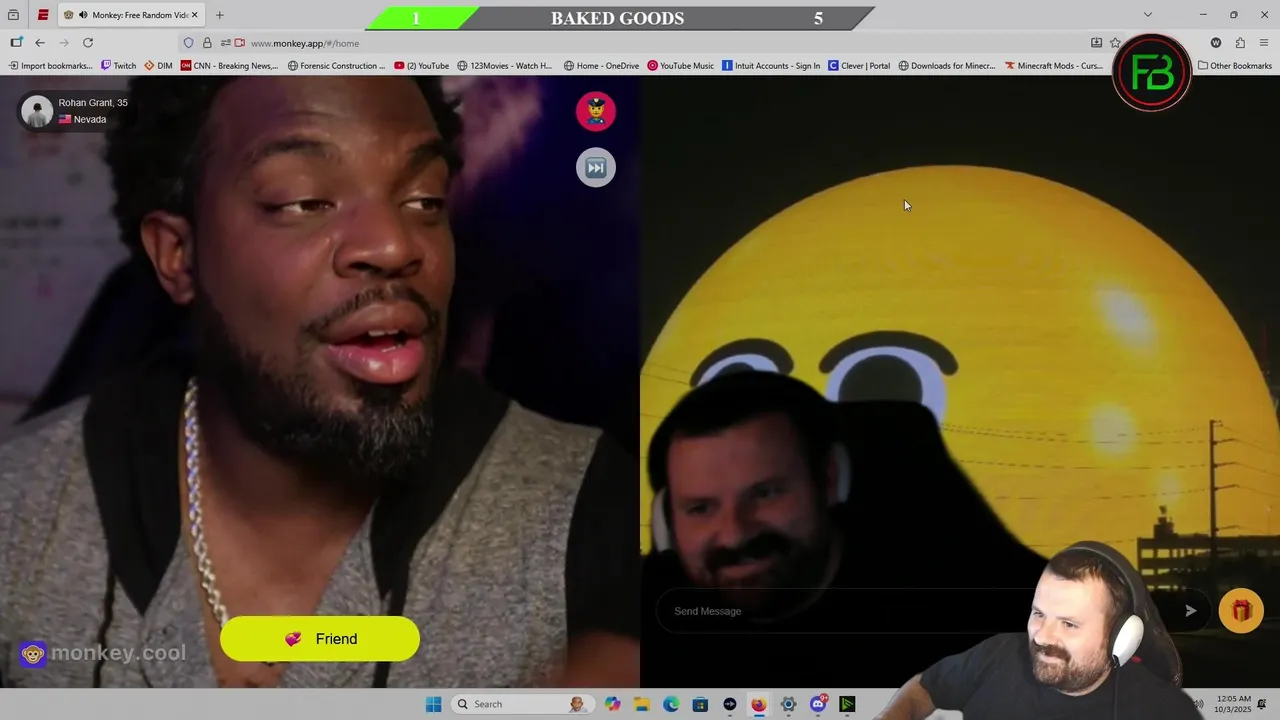Switch to Firefox in the taskbar
This screenshot has width=1280, height=720.
click(759, 704)
